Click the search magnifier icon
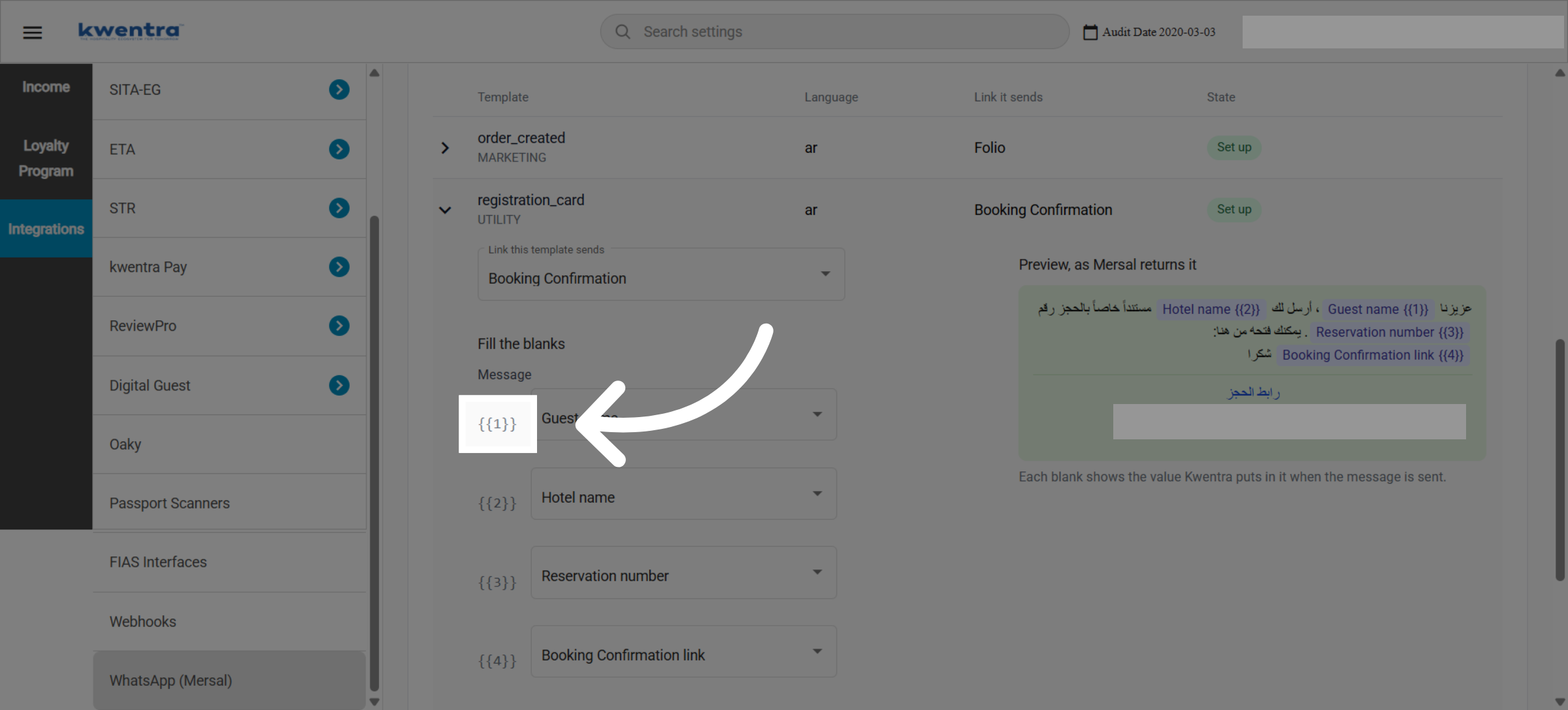The image size is (1568, 710). (623, 31)
